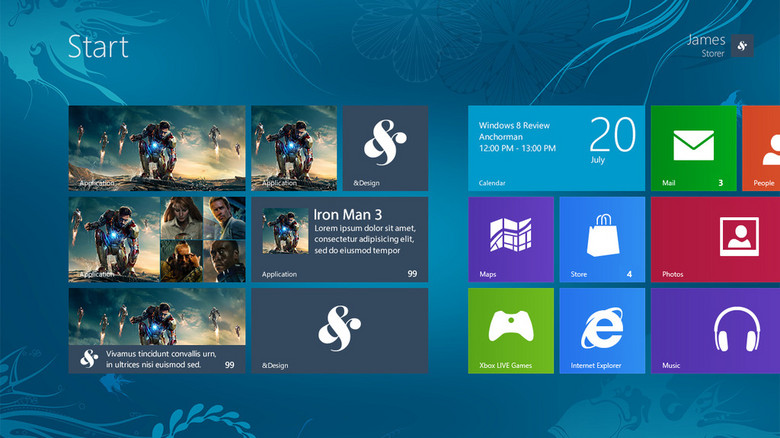
Task: Click the Start heading text
Action: (98, 47)
